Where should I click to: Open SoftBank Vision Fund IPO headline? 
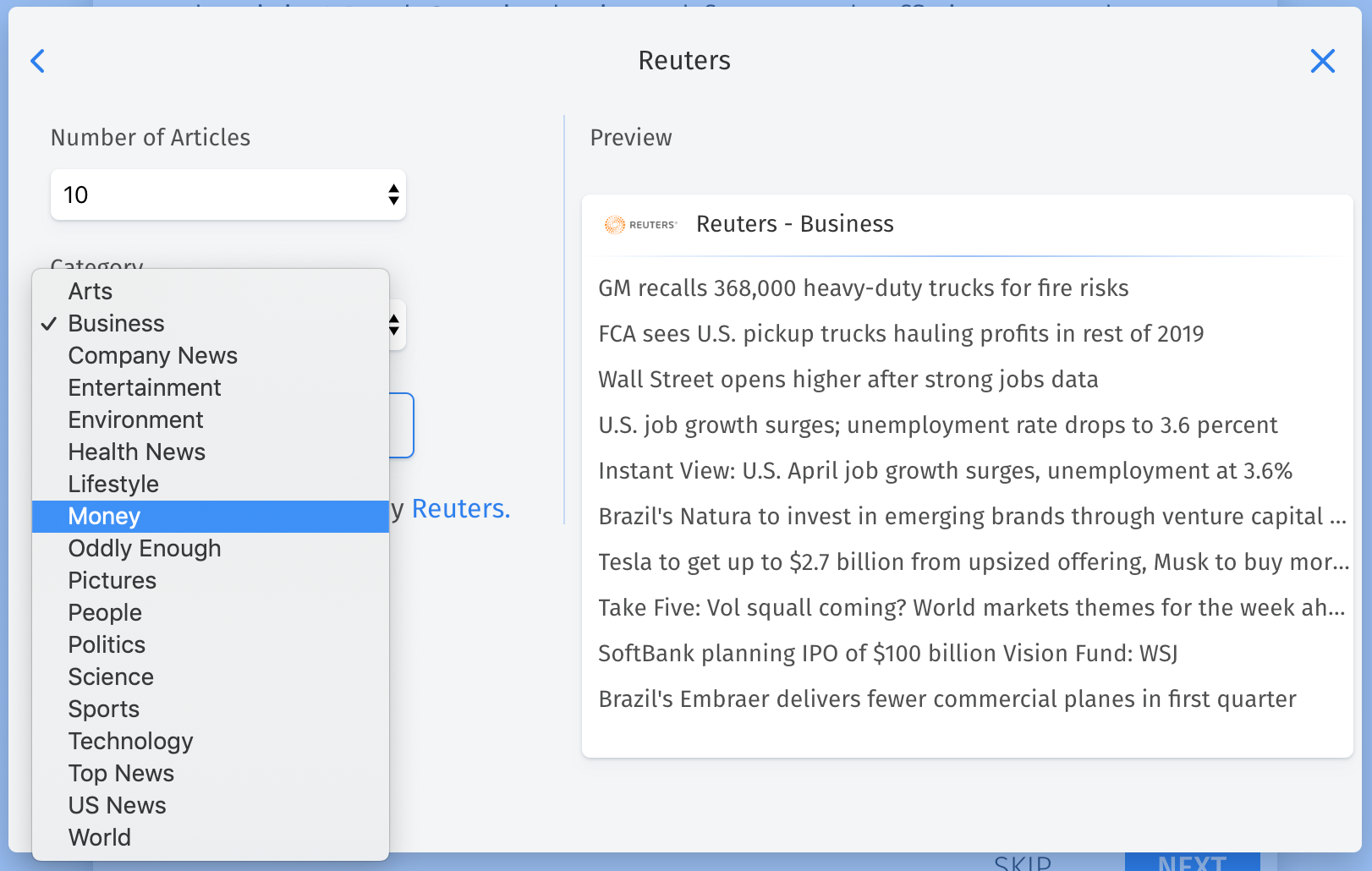[x=888, y=654]
